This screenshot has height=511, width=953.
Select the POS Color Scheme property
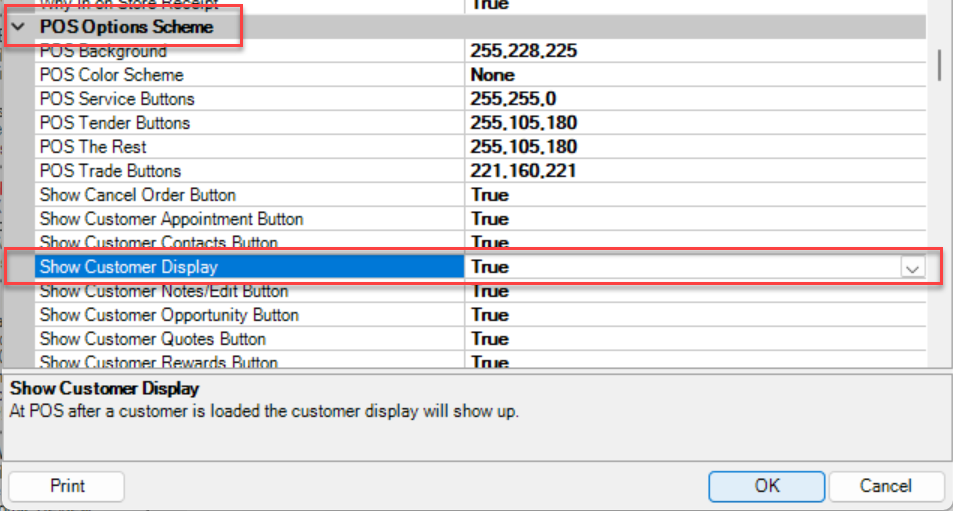111,75
